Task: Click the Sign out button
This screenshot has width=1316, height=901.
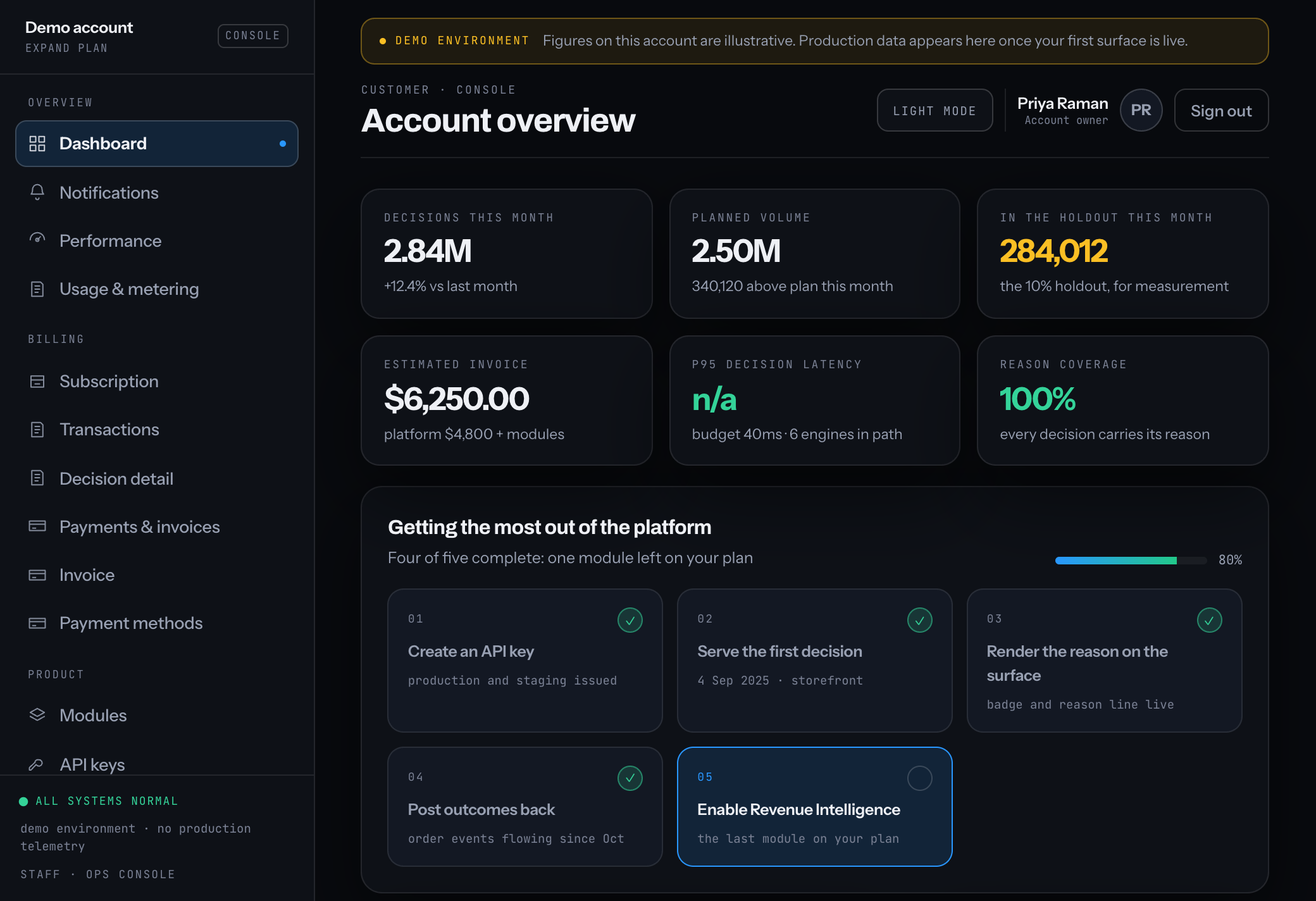Action: (1221, 110)
